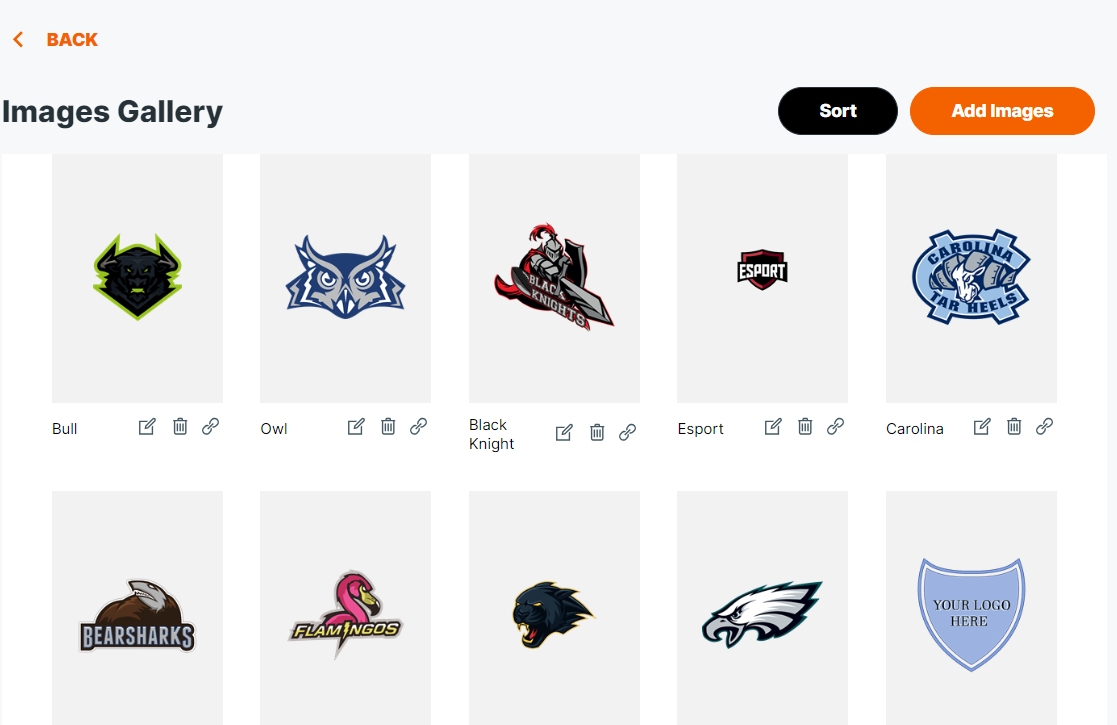Click the Sort button

[838, 111]
